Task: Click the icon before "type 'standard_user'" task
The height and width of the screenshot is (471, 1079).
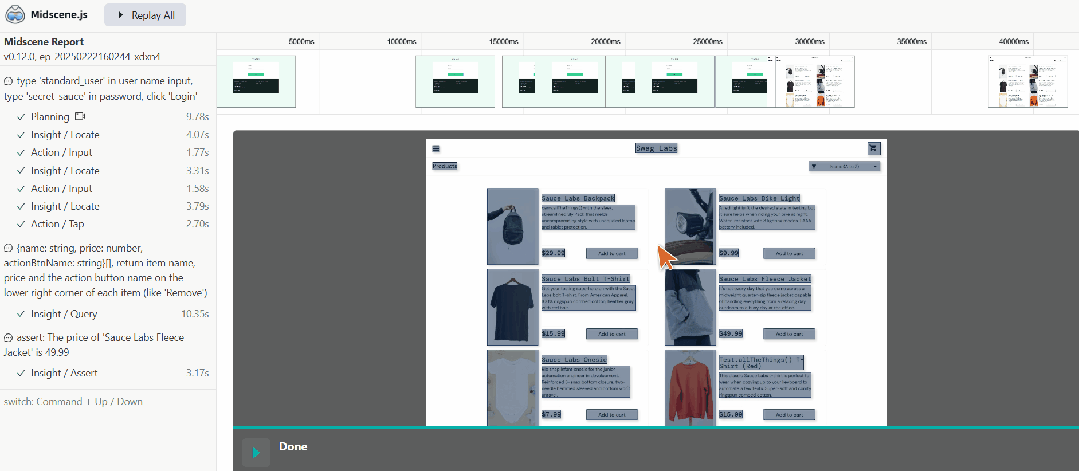Action: point(8,81)
